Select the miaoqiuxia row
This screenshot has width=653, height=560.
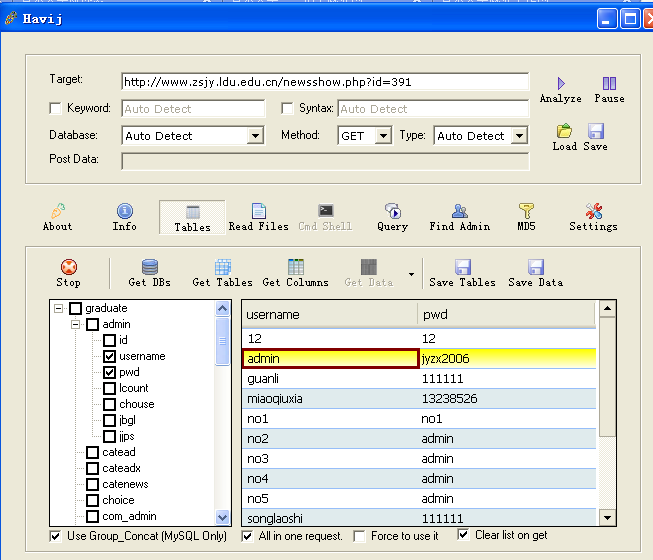click(x=419, y=399)
